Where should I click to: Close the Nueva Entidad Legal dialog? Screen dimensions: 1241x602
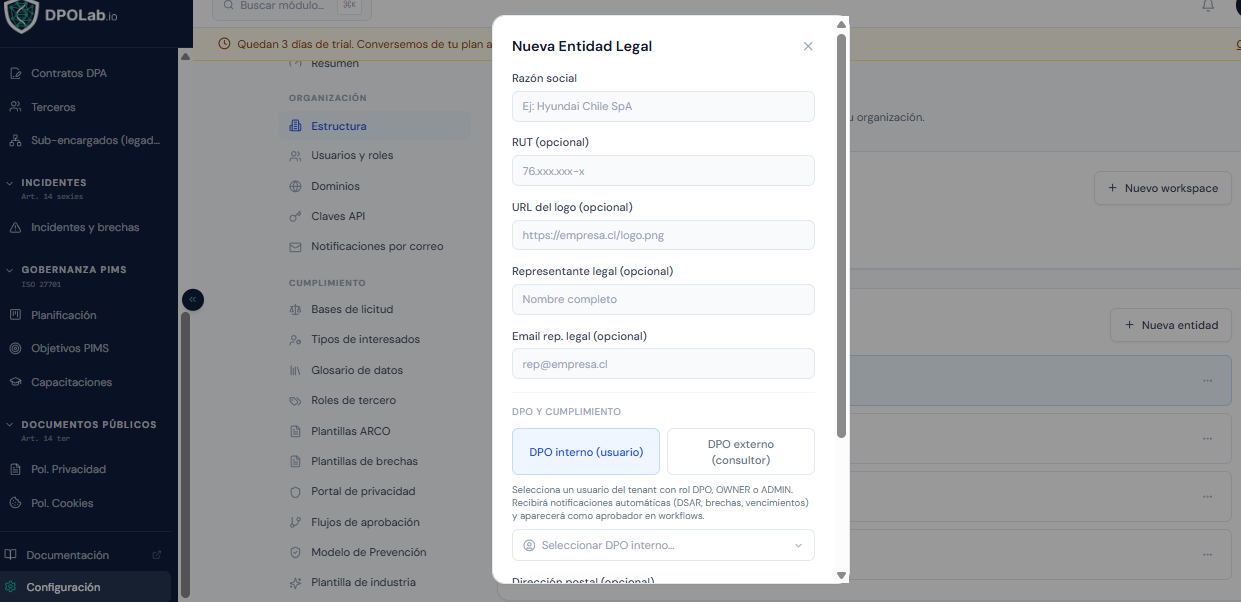808,46
